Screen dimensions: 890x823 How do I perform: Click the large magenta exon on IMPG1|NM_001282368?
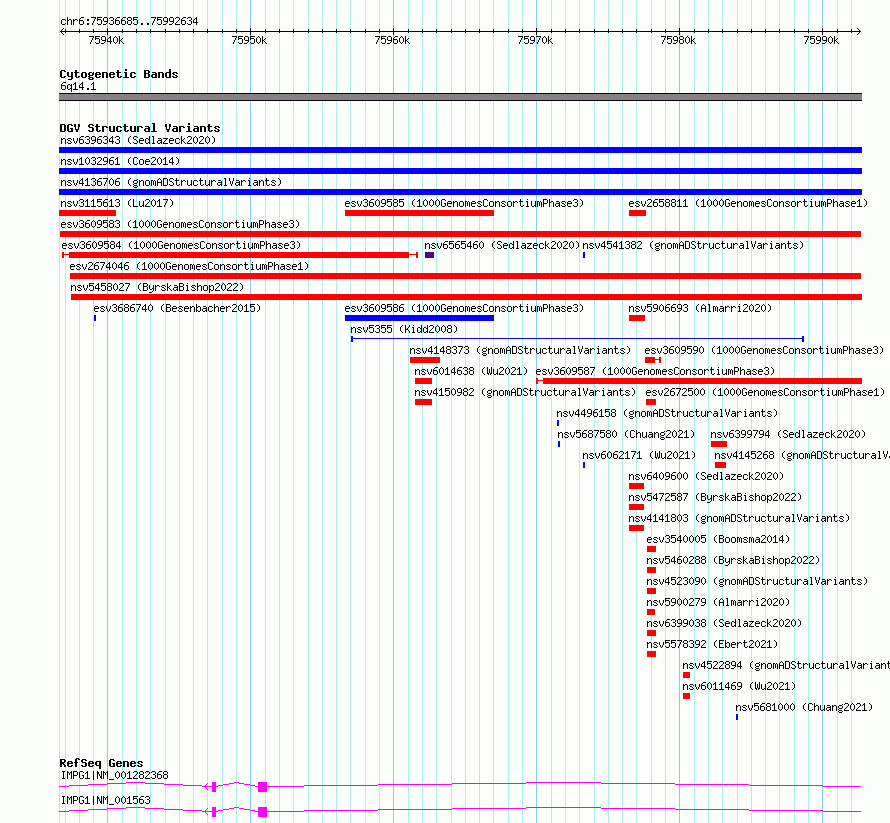[262, 787]
